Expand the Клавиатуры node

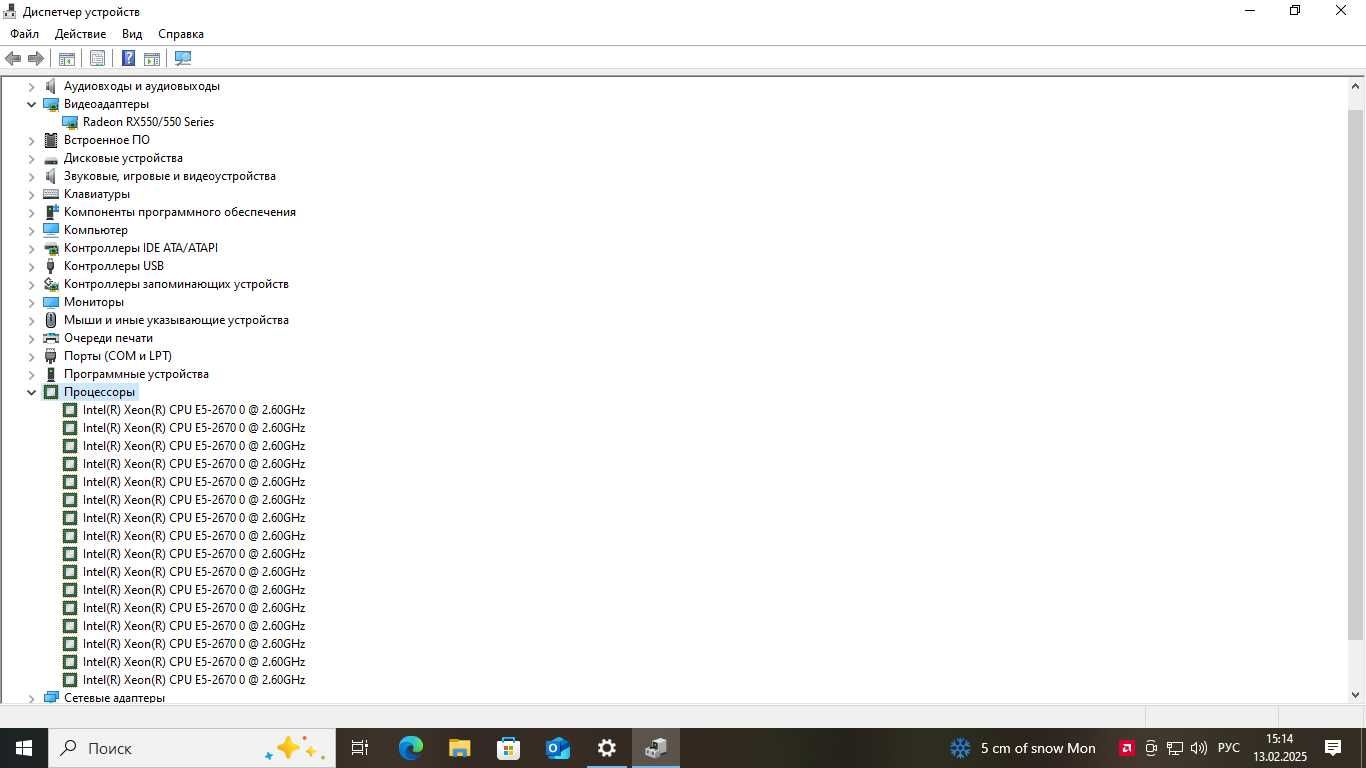click(x=31, y=194)
